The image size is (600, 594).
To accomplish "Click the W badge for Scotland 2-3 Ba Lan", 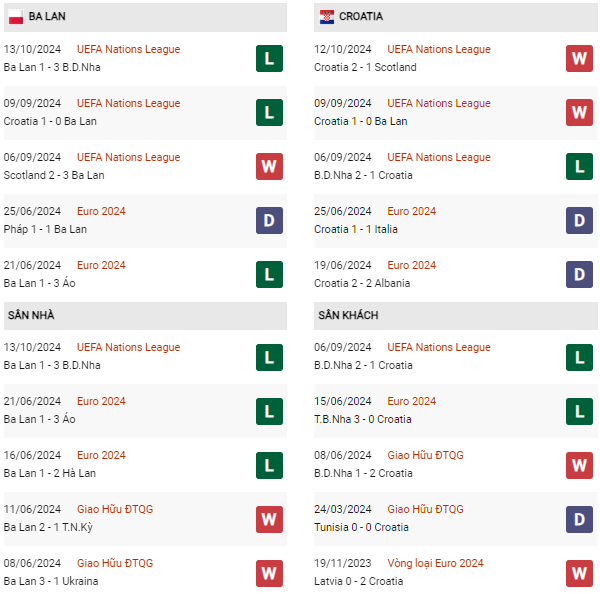I will 269,166.
